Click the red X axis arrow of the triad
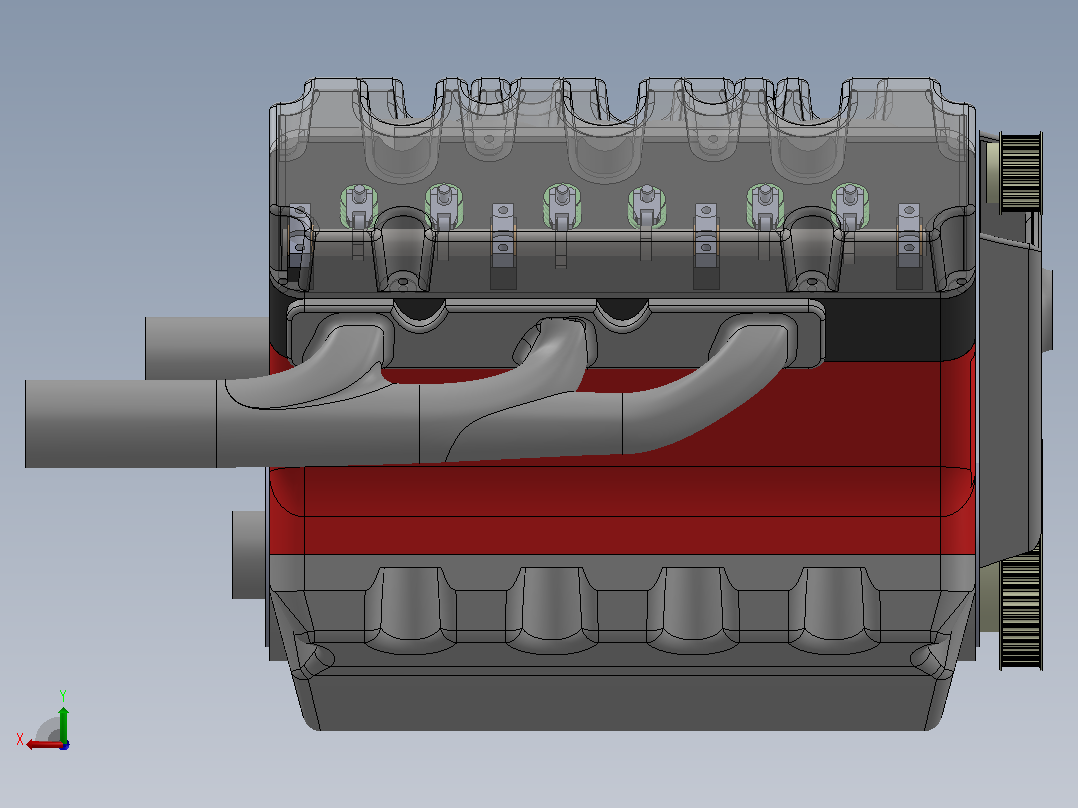The height and width of the screenshot is (808, 1078). pos(43,745)
